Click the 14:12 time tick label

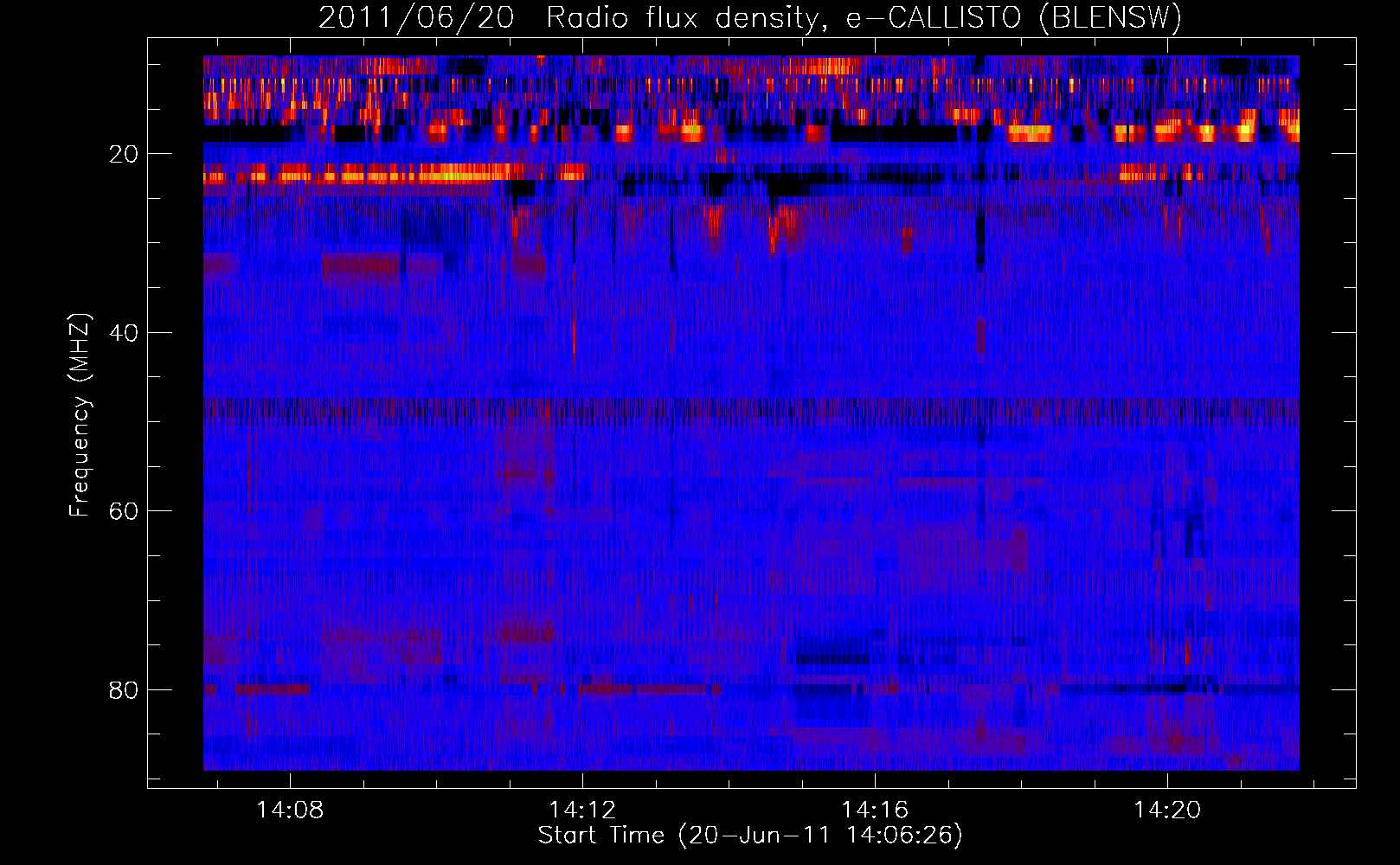pos(582,810)
